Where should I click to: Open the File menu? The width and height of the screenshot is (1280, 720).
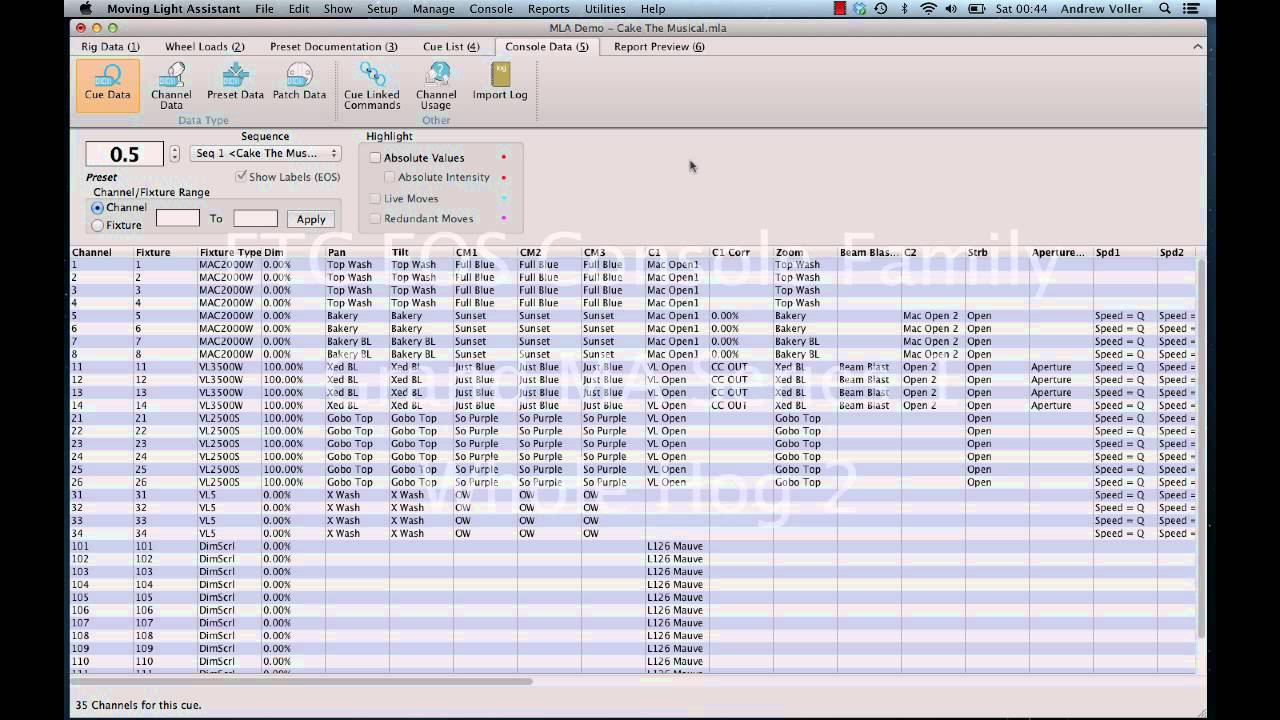click(x=264, y=9)
